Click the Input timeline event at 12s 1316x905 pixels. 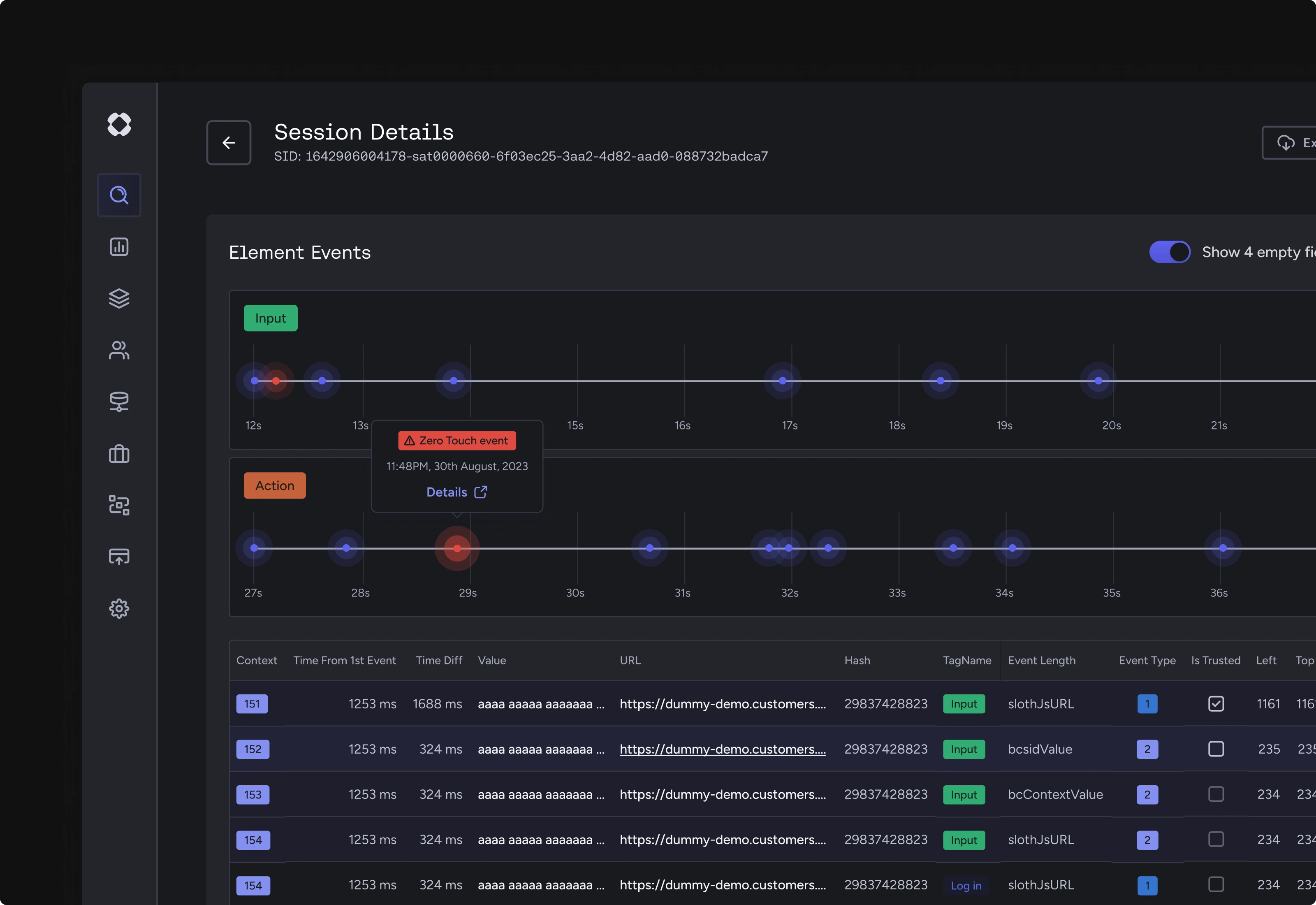[255, 381]
